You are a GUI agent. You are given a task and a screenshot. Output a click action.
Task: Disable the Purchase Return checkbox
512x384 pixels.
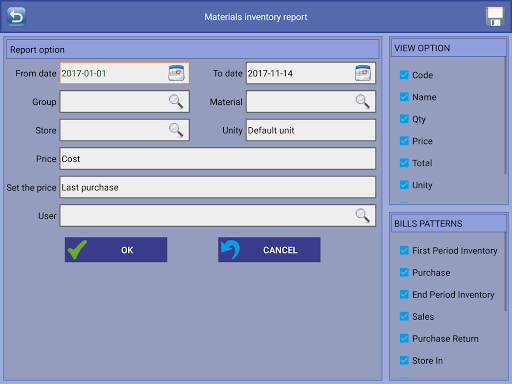coord(404,338)
